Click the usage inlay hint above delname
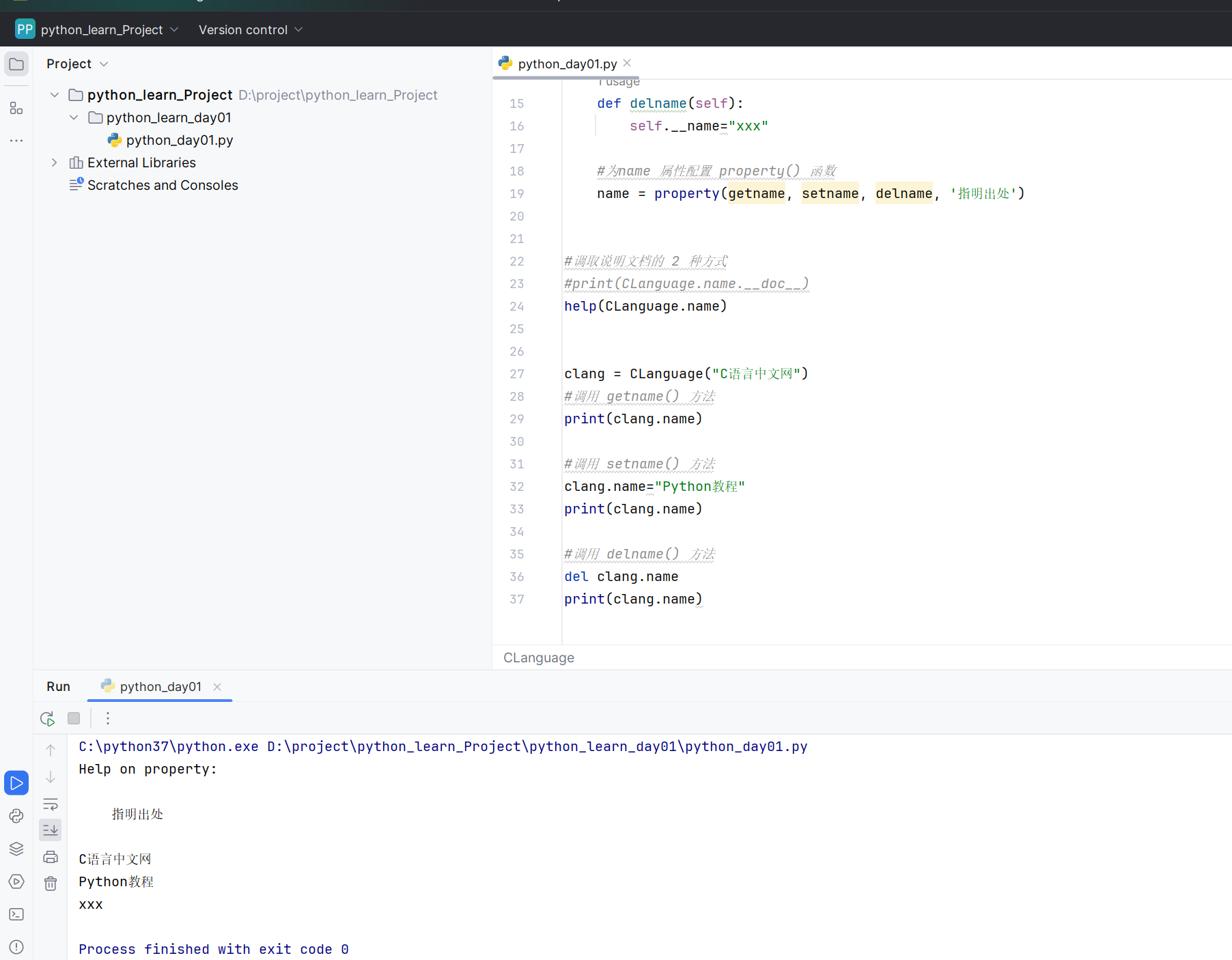1232x960 pixels. click(x=618, y=83)
